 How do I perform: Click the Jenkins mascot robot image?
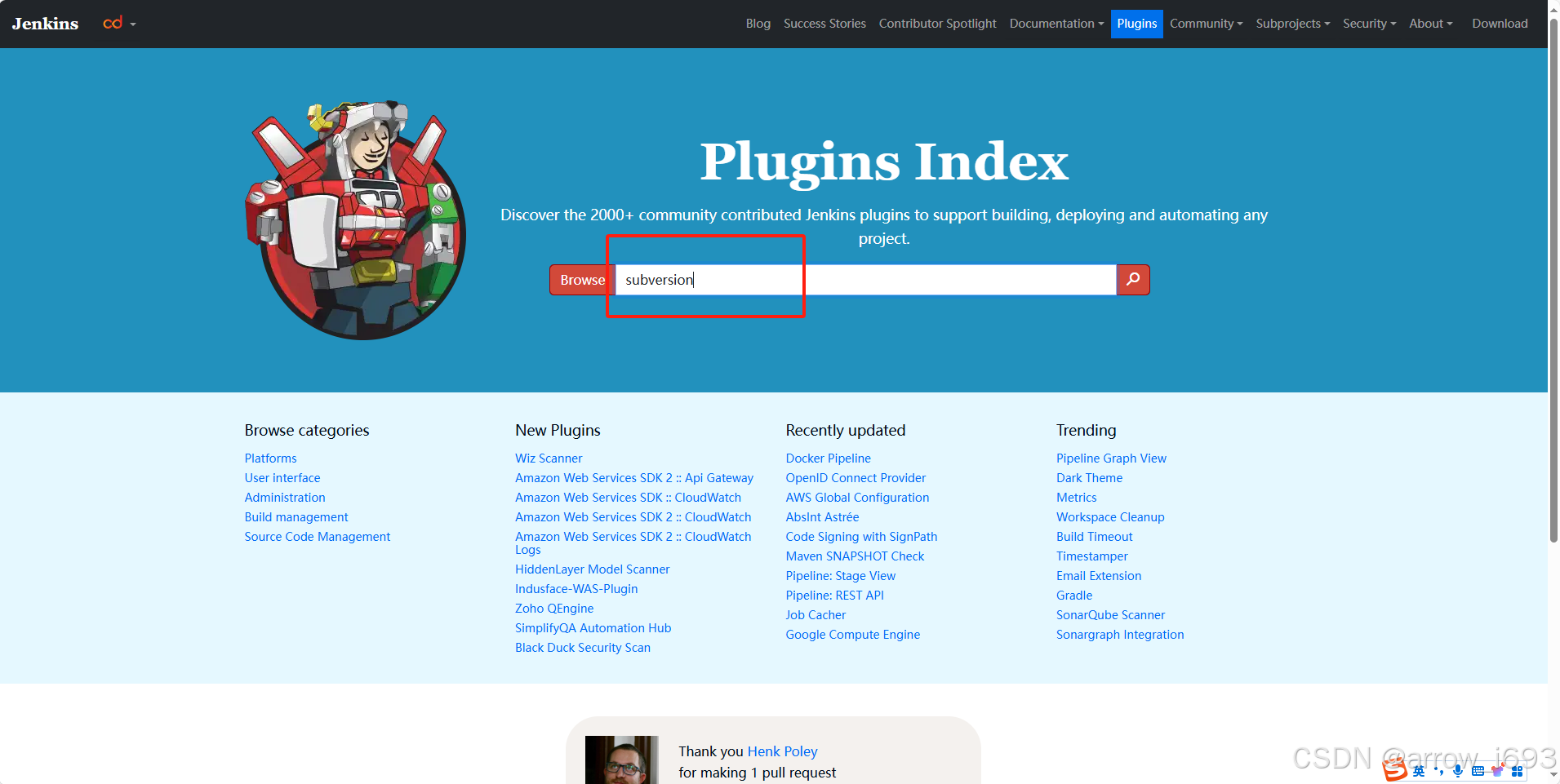(356, 220)
